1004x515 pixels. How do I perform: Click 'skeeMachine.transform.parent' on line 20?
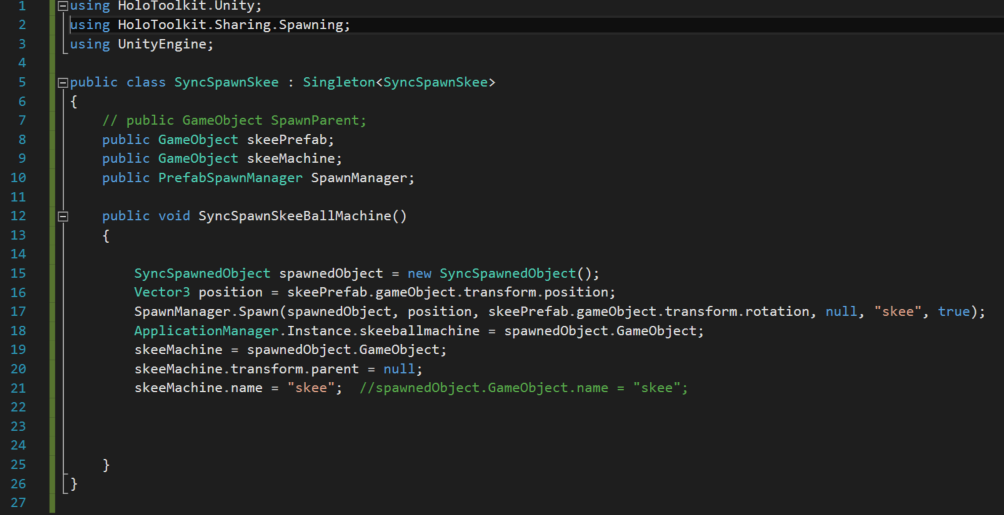247,369
